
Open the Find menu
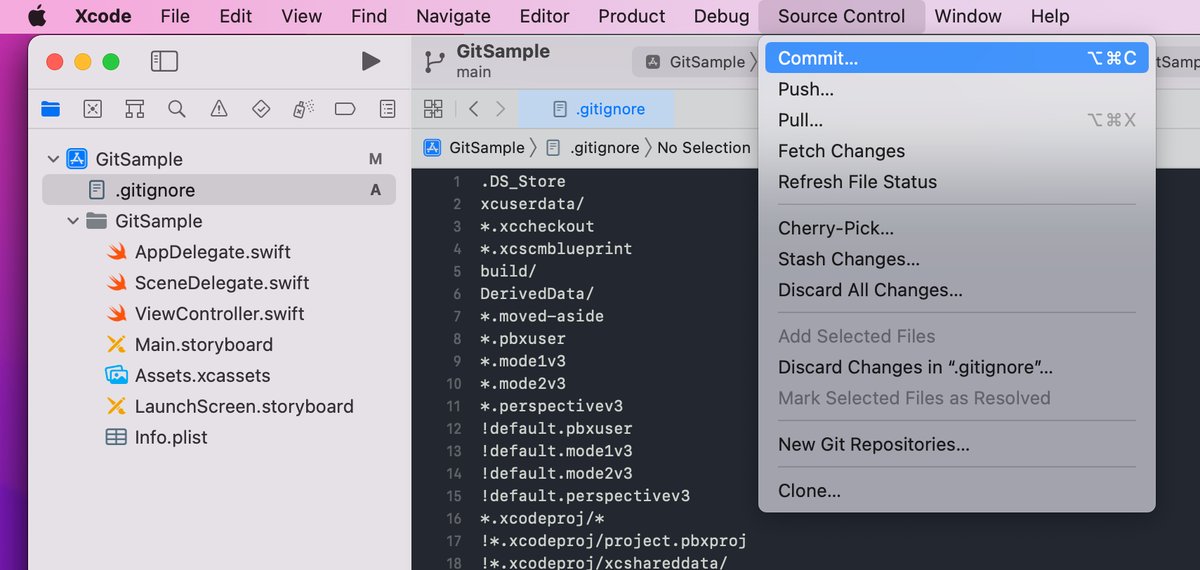pyautogui.click(x=369, y=16)
